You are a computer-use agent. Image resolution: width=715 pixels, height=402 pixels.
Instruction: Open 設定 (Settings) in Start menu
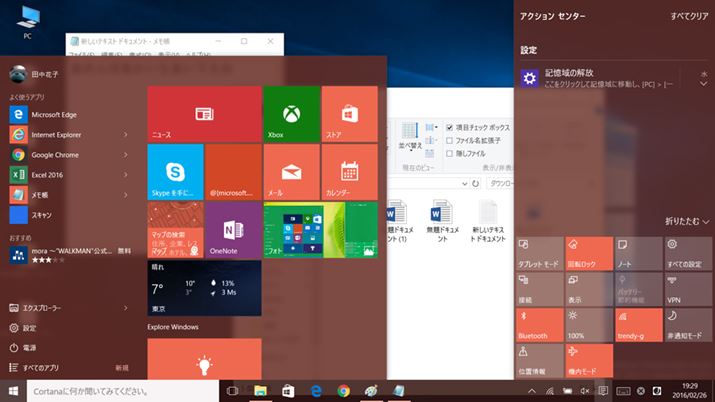pos(30,328)
